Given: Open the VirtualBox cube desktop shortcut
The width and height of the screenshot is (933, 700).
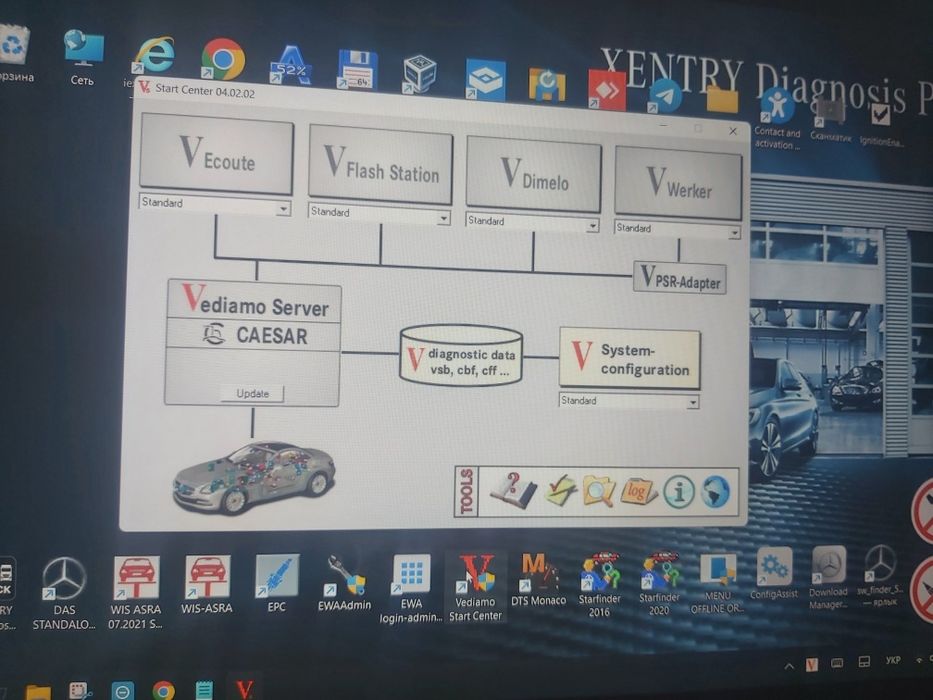Looking at the screenshot, I should click(419, 74).
